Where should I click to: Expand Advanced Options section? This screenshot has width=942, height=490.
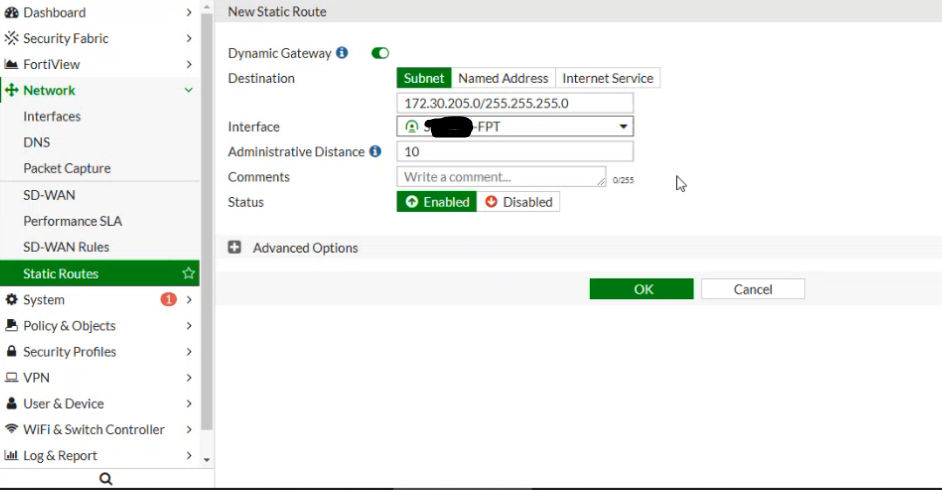click(235, 247)
